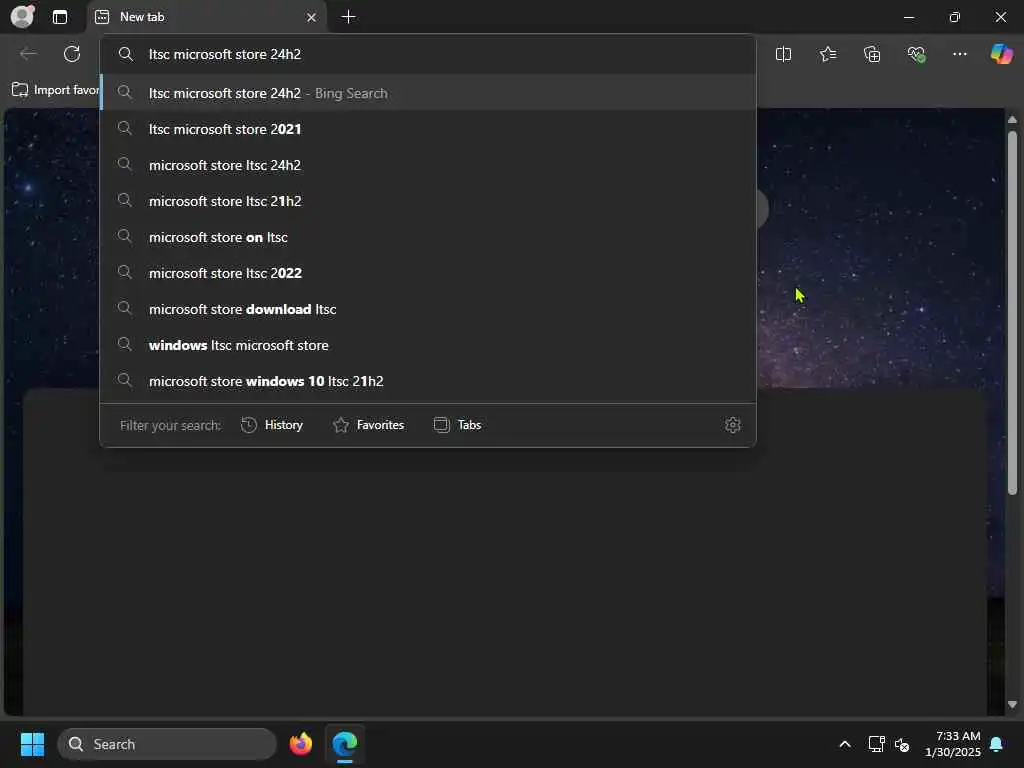Screen dimensions: 1024x768
Task: Open the network status tray icon
Action: [876, 744]
